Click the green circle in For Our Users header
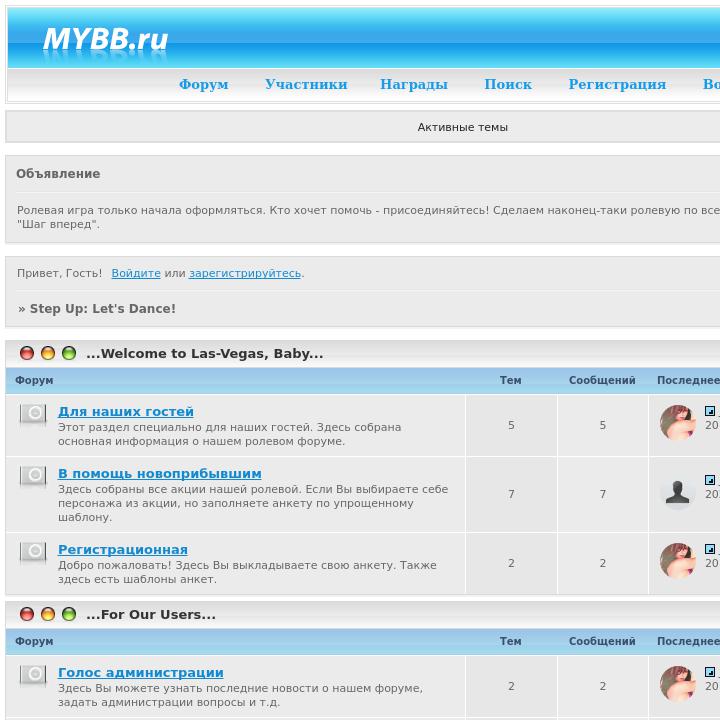 coord(69,614)
